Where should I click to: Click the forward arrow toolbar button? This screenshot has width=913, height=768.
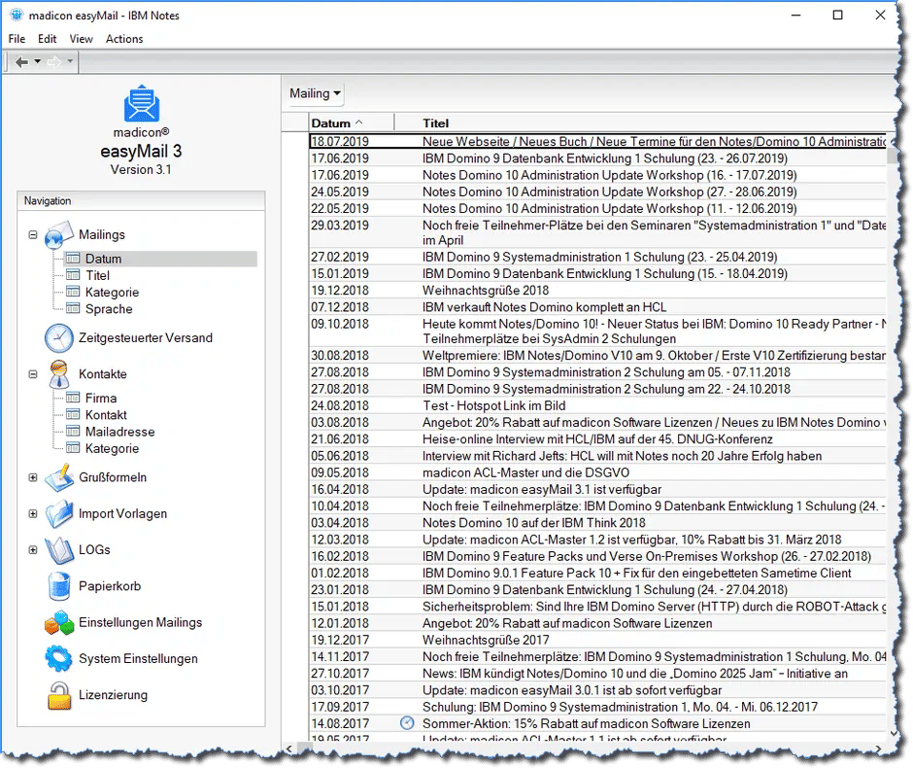click(x=54, y=62)
